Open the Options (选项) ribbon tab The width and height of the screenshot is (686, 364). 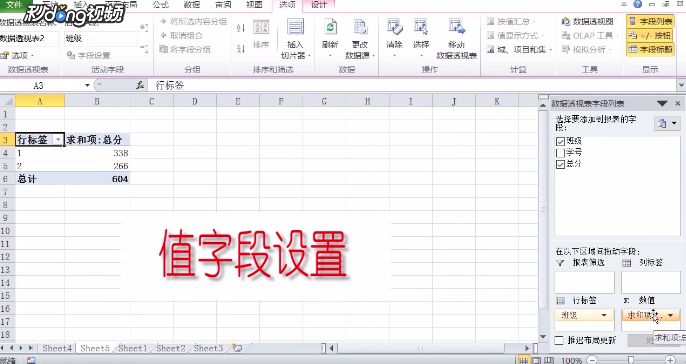[287, 5]
